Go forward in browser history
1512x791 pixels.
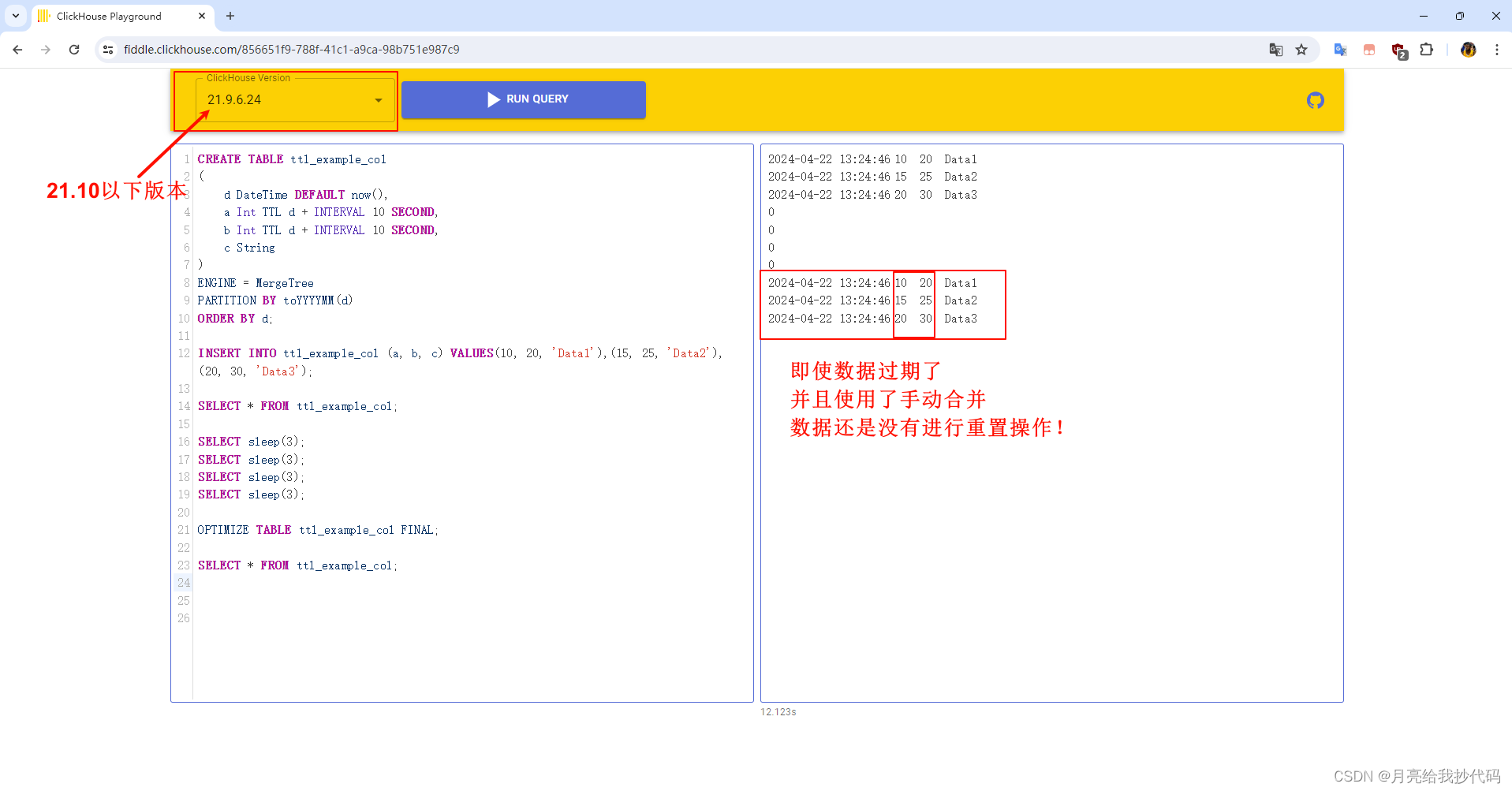46,50
